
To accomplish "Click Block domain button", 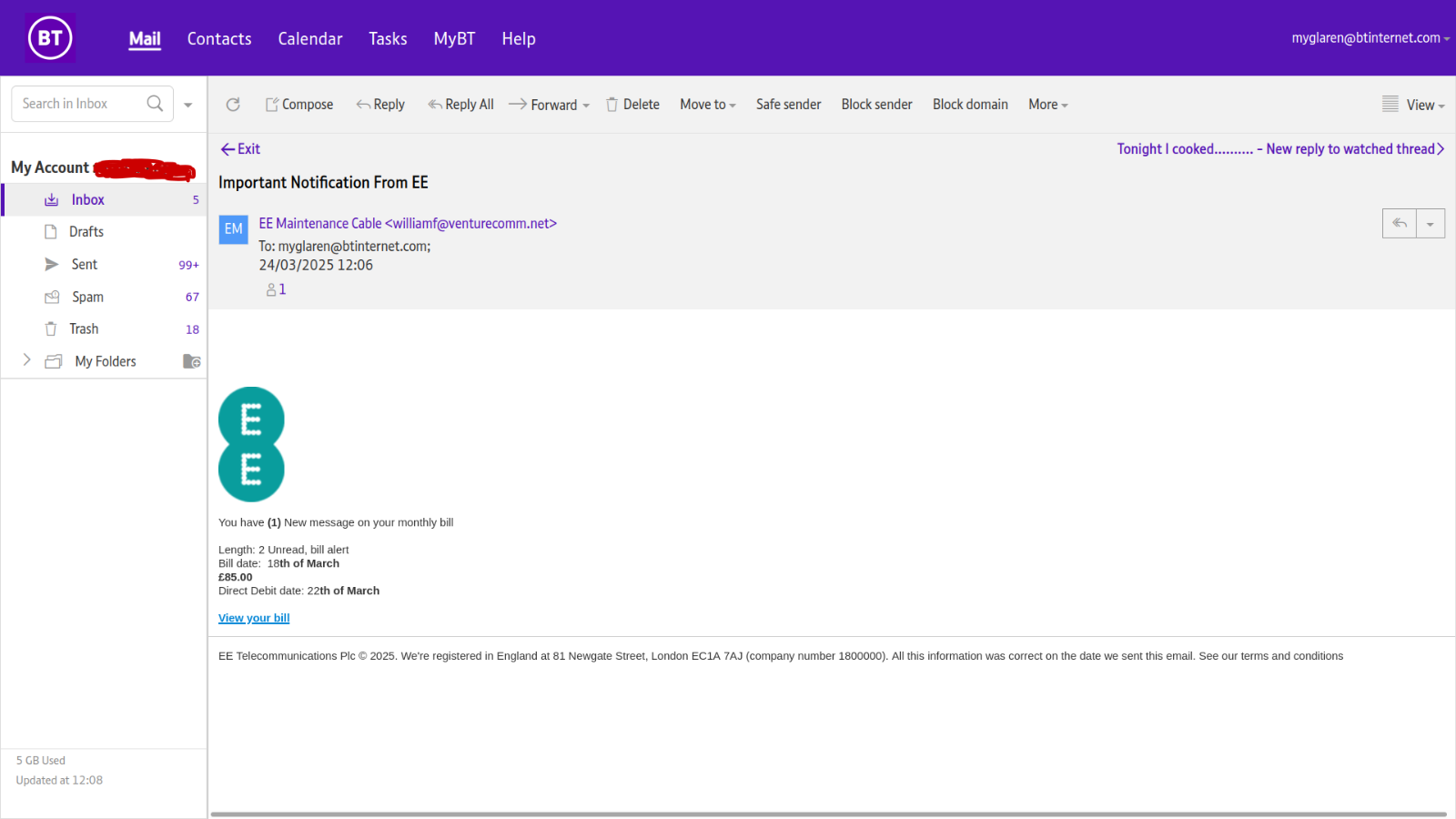I will [970, 105].
